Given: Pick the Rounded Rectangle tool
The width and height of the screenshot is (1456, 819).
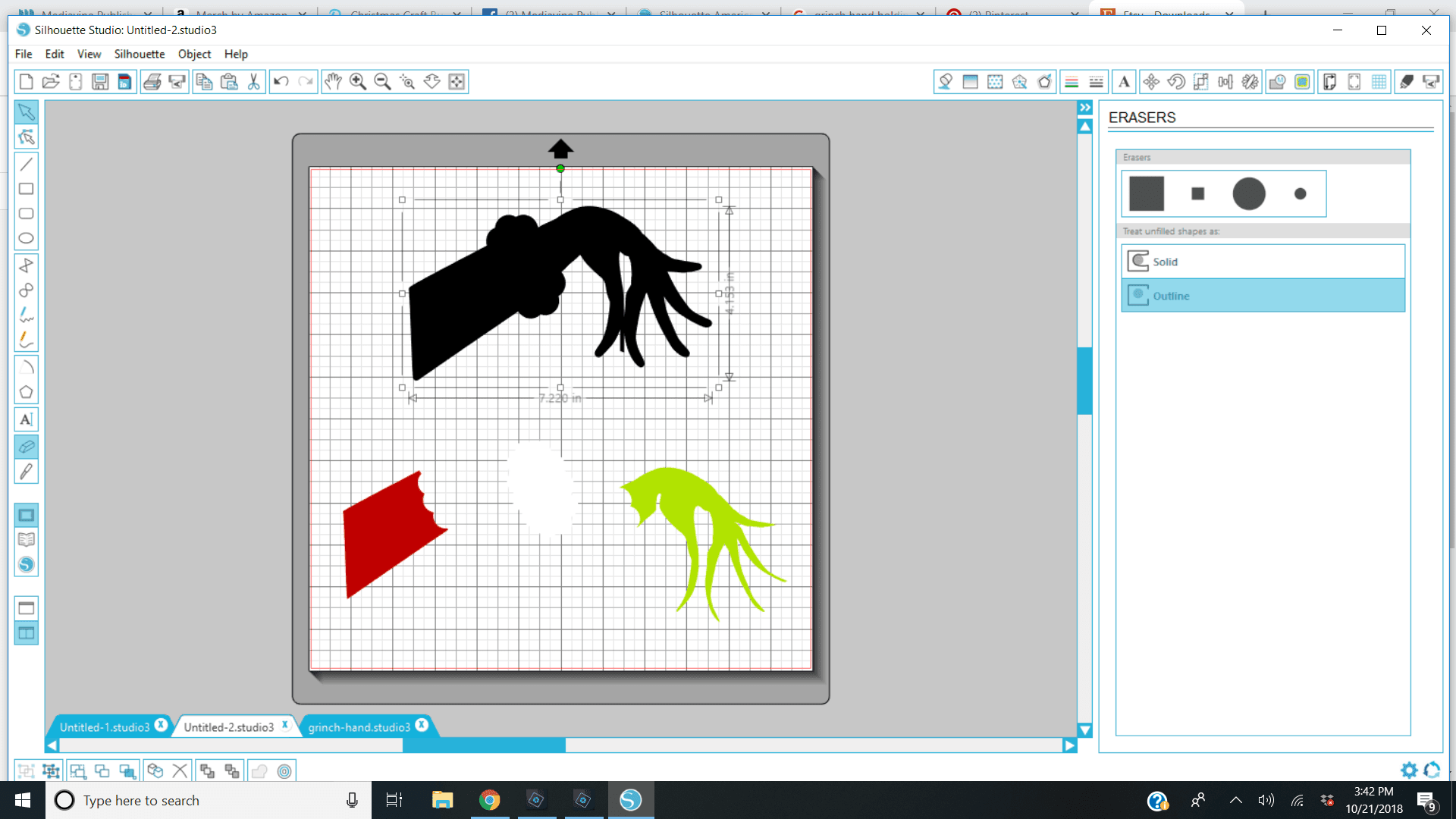Looking at the screenshot, I should click(x=27, y=214).
